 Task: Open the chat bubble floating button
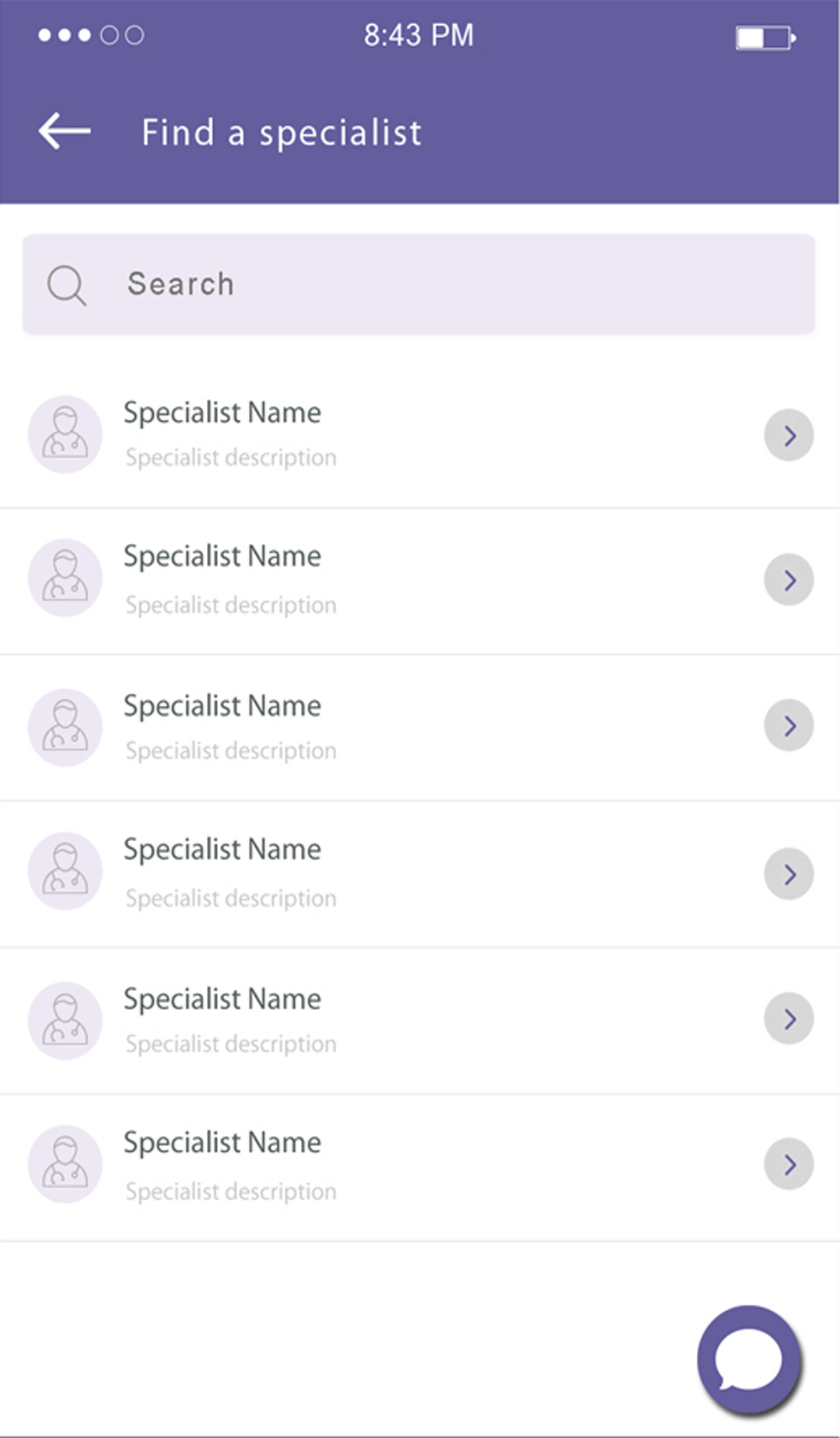749,1359
